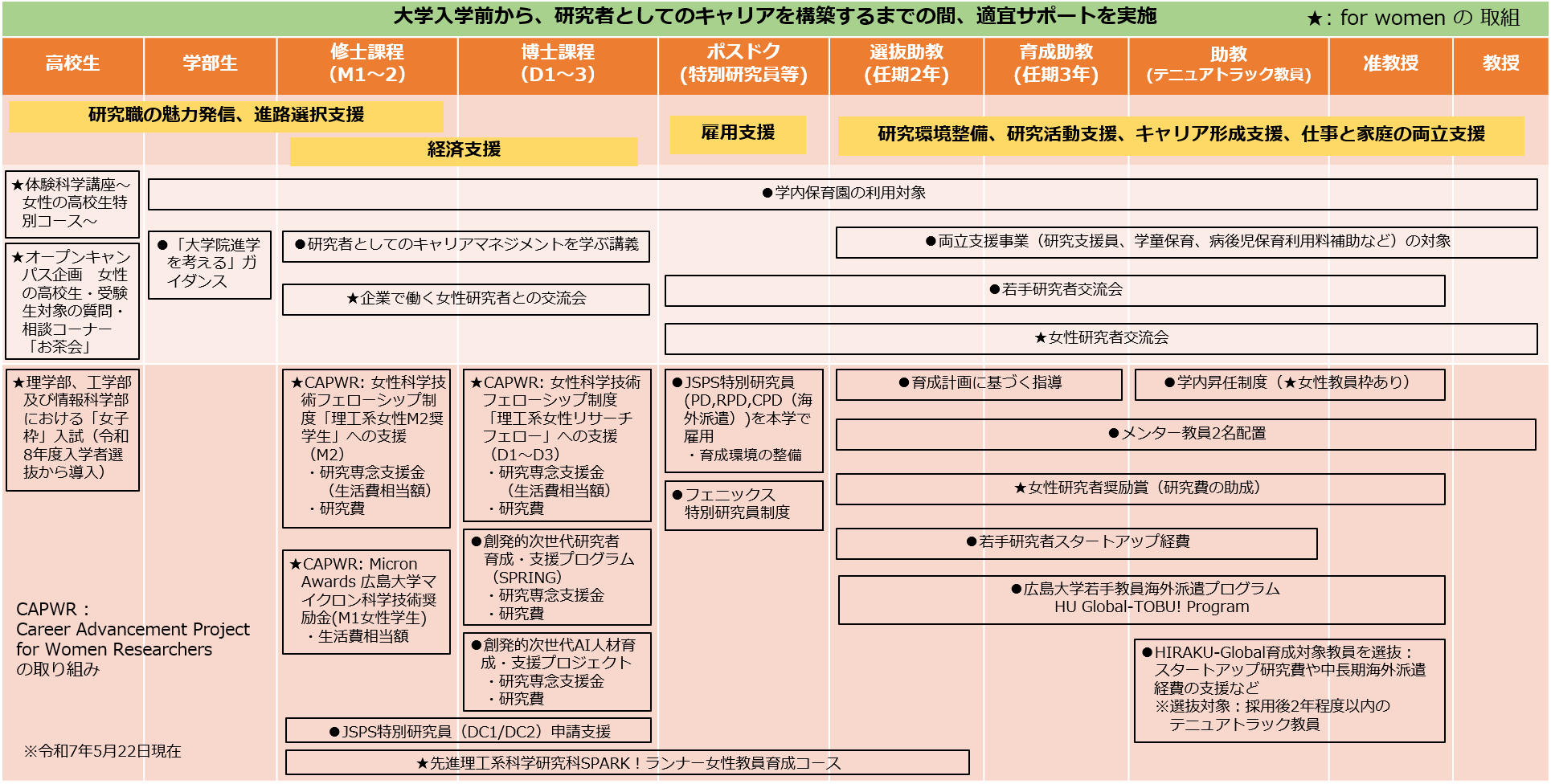Click the HIRAKU-Global育成対象教員 box
The width and height of the screenshot is (1551, 784).
click(1290, 691)
